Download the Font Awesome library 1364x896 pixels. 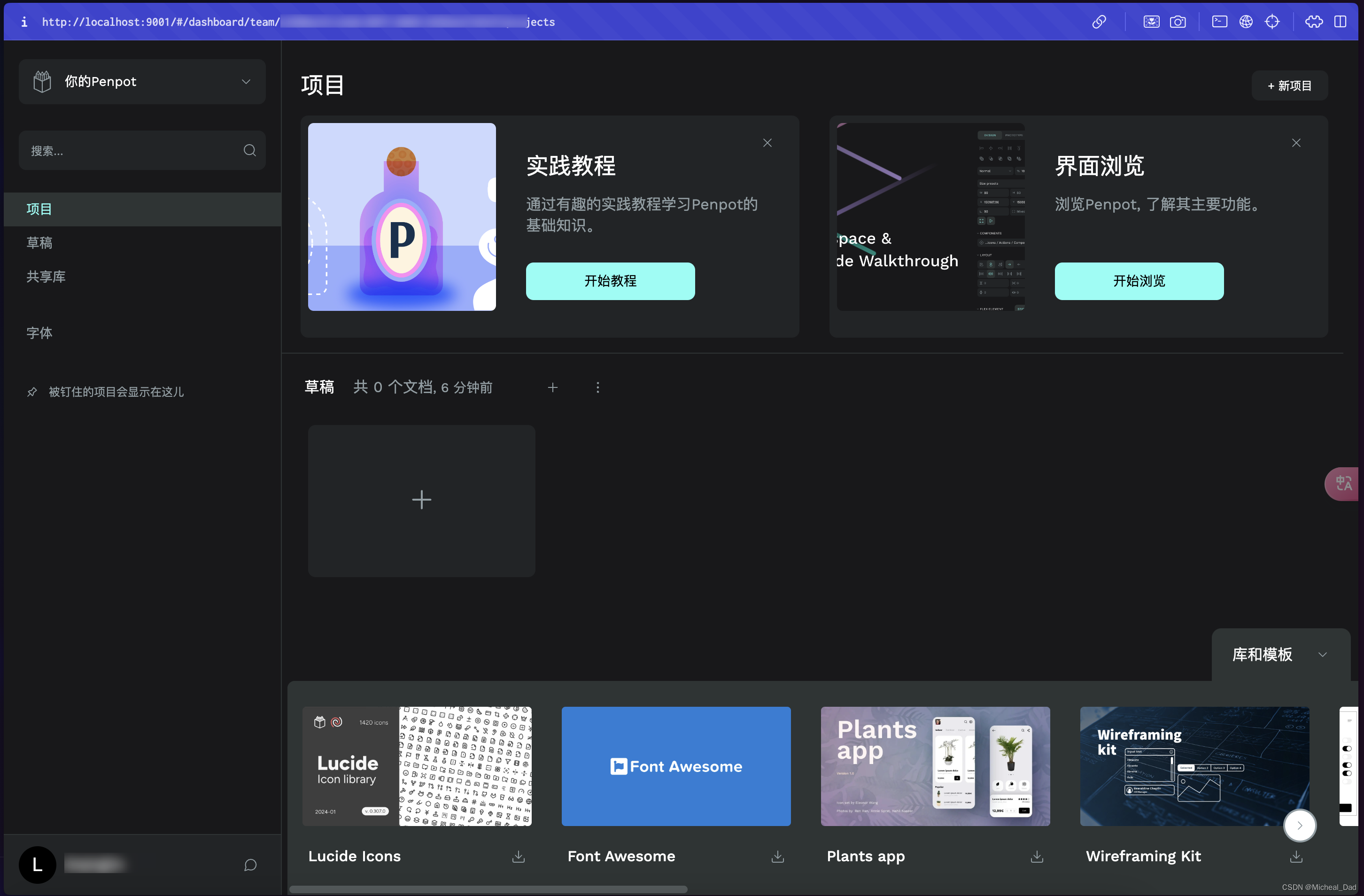(x=777, y=856)
